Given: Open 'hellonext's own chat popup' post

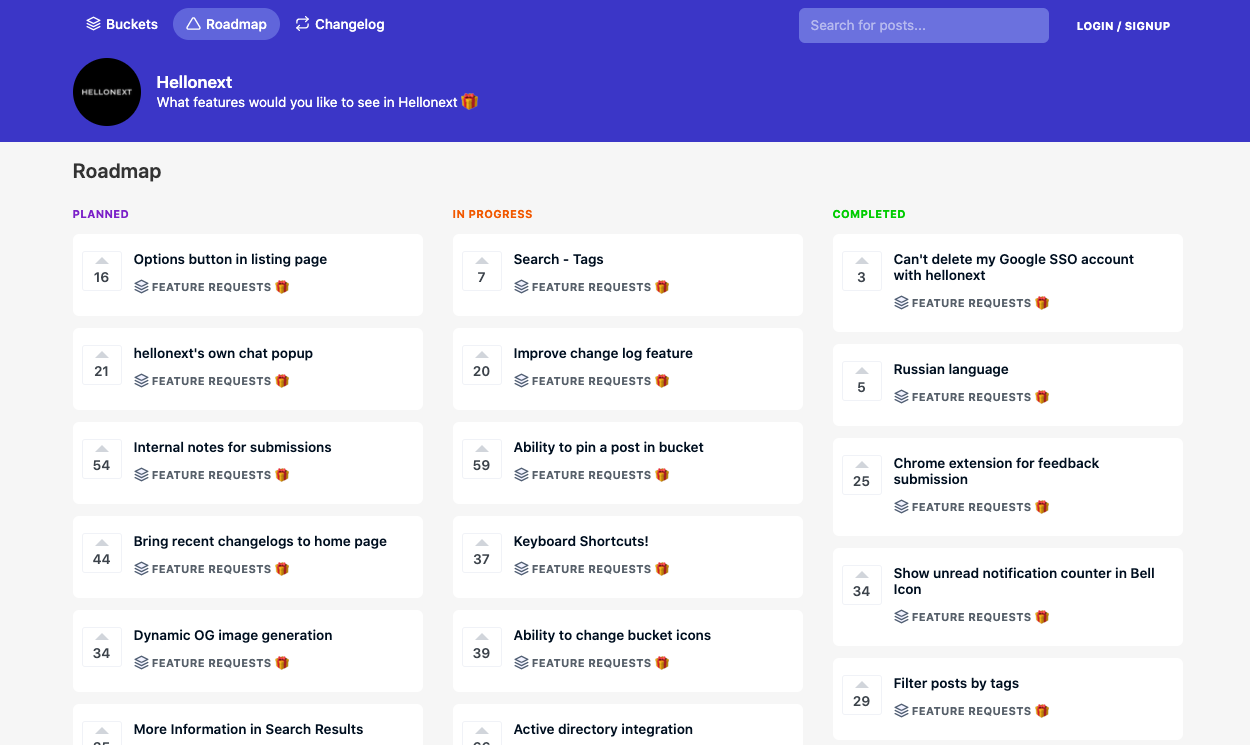Looking at the screenshot, I should pyautogui.click(x=223, y=353).
